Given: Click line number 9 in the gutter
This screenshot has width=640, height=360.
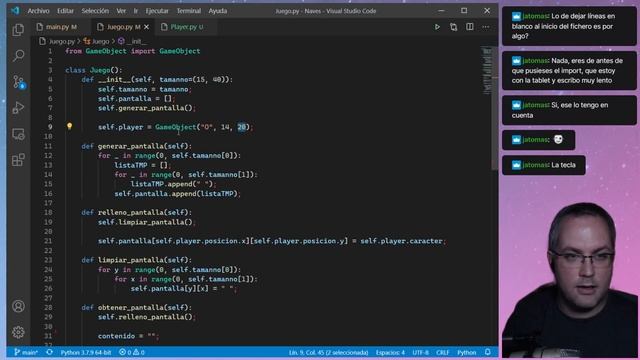Looking at the screenshot, I should [x=50, y=127].
